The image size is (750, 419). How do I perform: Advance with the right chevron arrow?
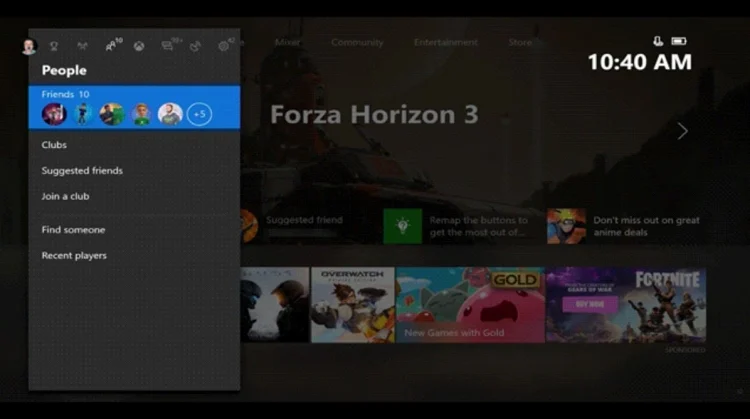[x=683, y=131]
